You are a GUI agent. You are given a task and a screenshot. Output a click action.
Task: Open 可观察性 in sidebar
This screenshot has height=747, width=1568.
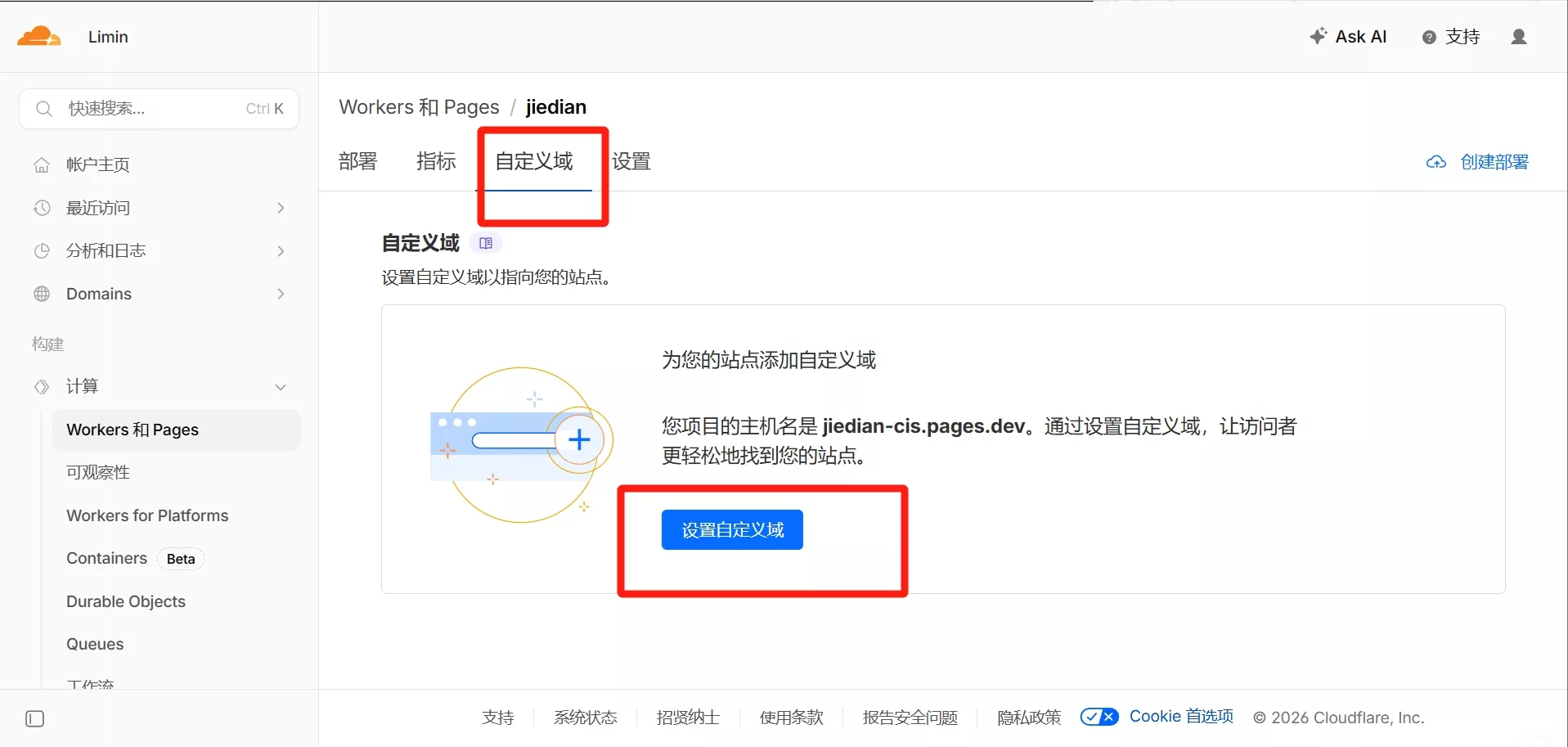[x=98, y=472]
